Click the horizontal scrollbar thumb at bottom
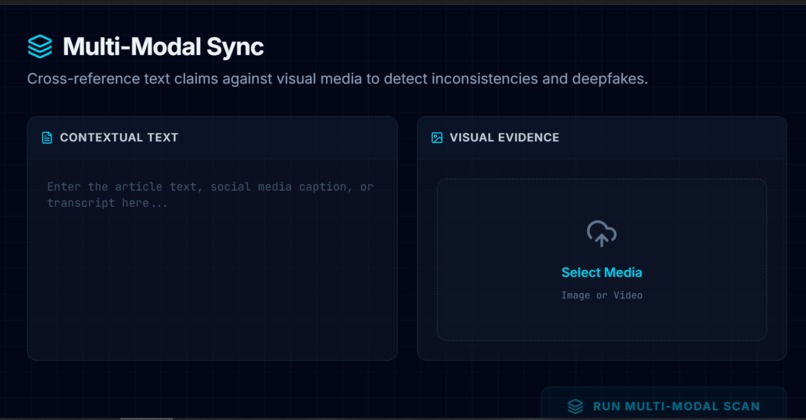This screenshot has height=420, width=806. pos(146,418)
